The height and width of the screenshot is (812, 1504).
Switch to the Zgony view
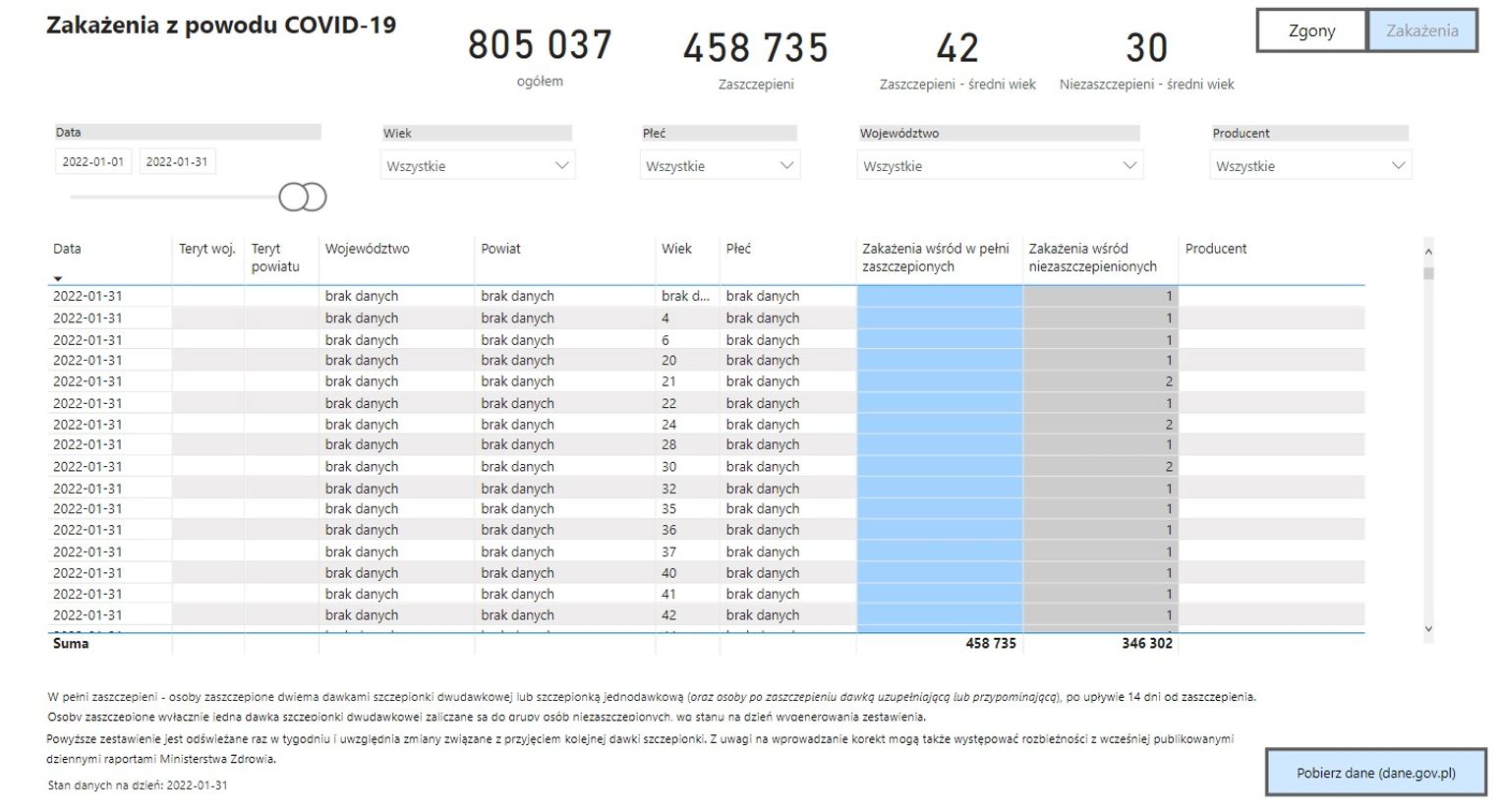point(1311,30)
